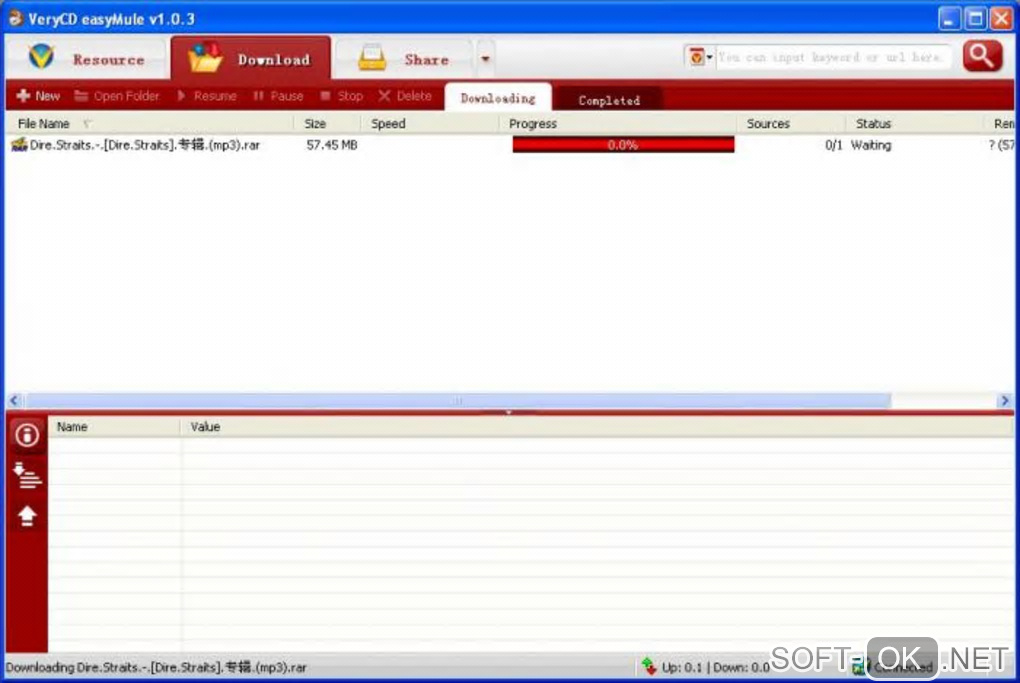Collapse the details pane splitter arrow
The width and height of the screenshot is (1020, 683).
(x=509, y=412)
